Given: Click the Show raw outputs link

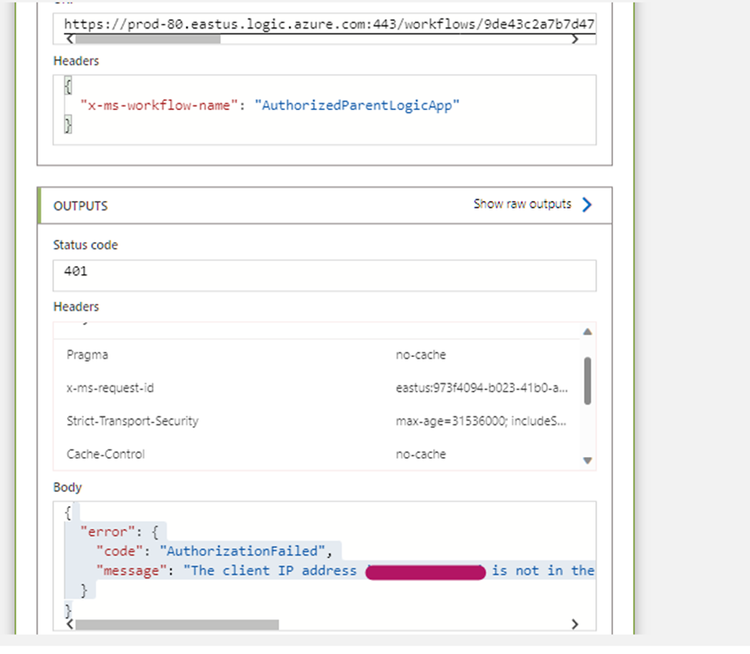Looking at the screenshot, I should [522, 204].
